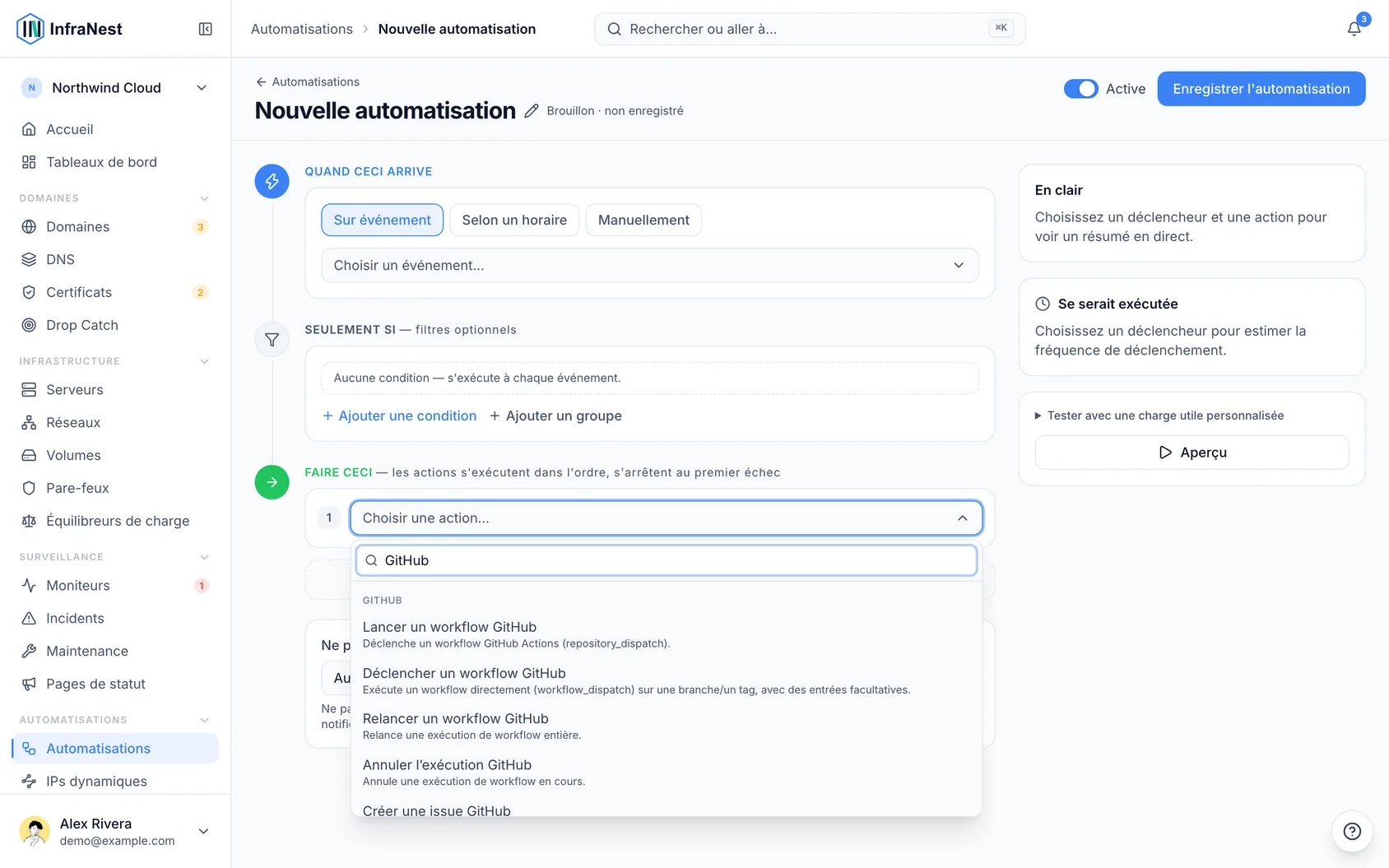Choose Annuler l'exécution GitHub action
The image size is (1389, 868).
point(667,772)
